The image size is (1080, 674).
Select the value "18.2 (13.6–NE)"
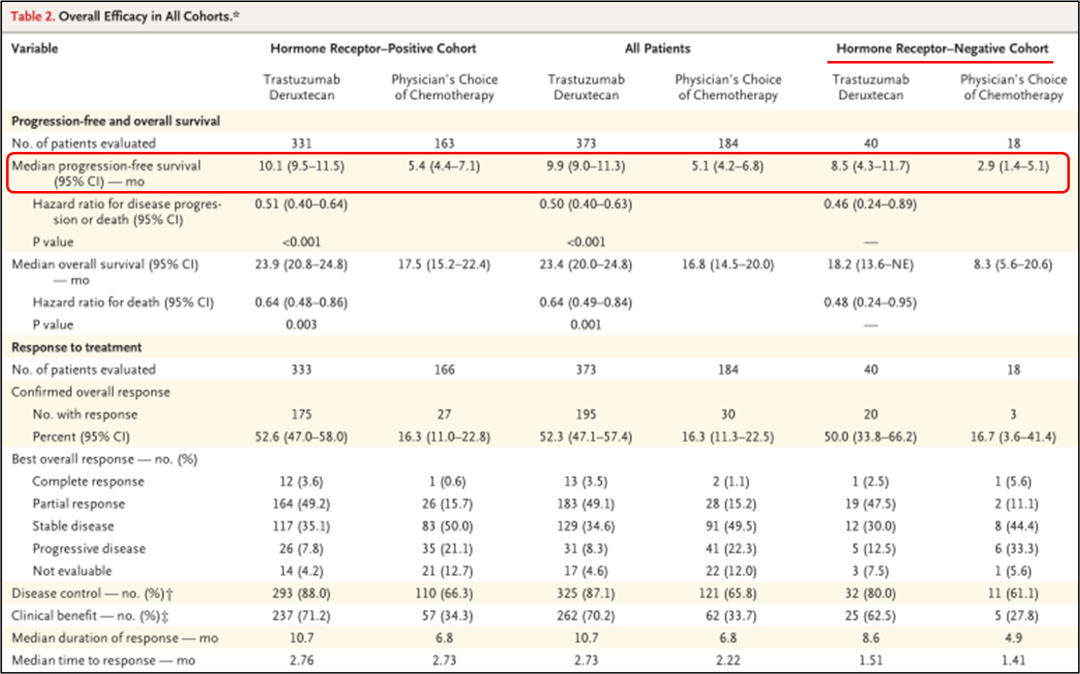(x=871, y=264)
